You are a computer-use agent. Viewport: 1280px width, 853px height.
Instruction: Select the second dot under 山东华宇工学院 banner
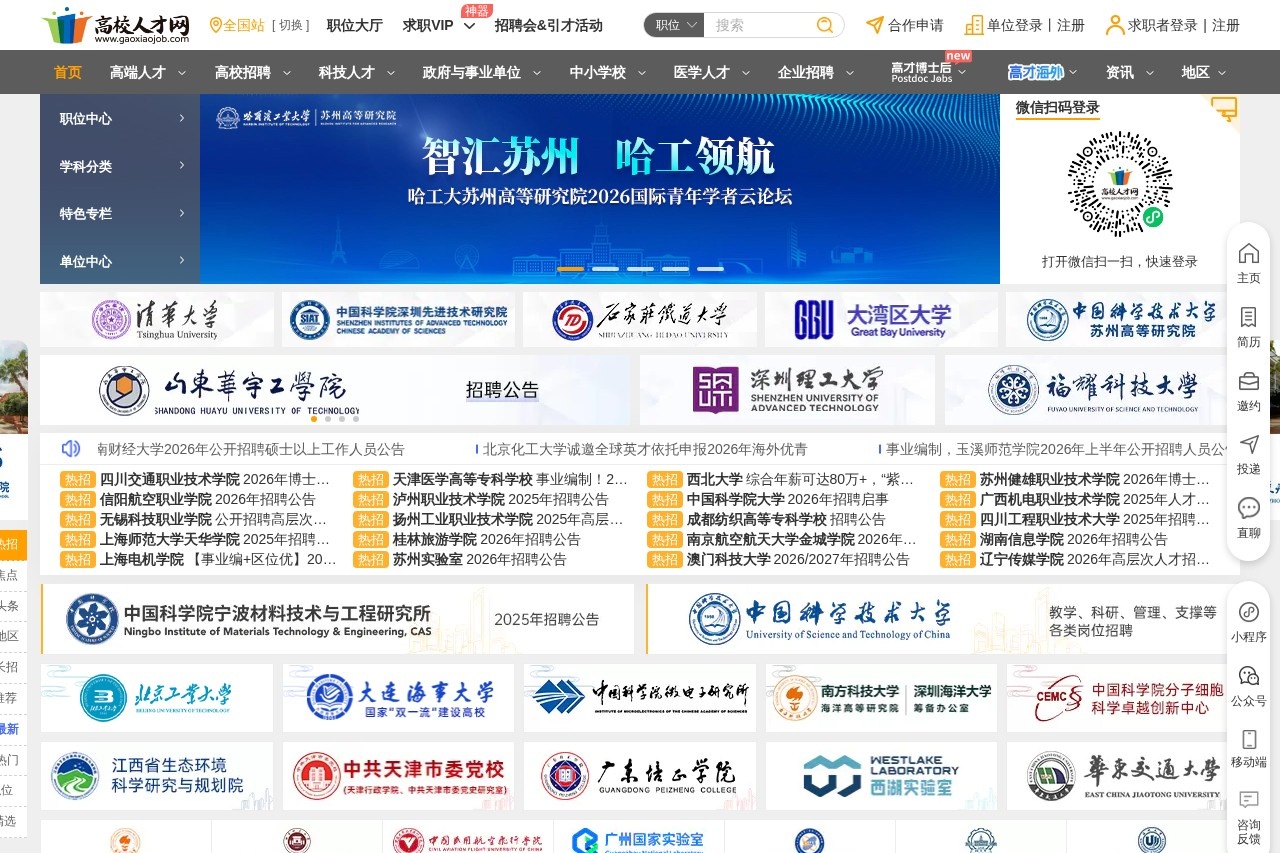(x=328, y=419)
